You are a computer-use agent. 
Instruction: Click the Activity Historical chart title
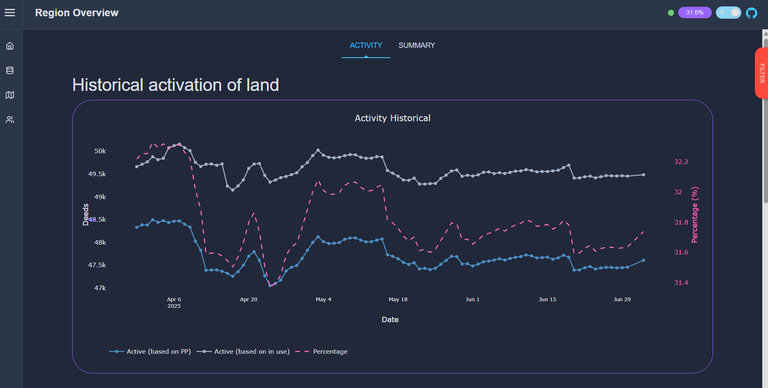click(x=392, y=118)
